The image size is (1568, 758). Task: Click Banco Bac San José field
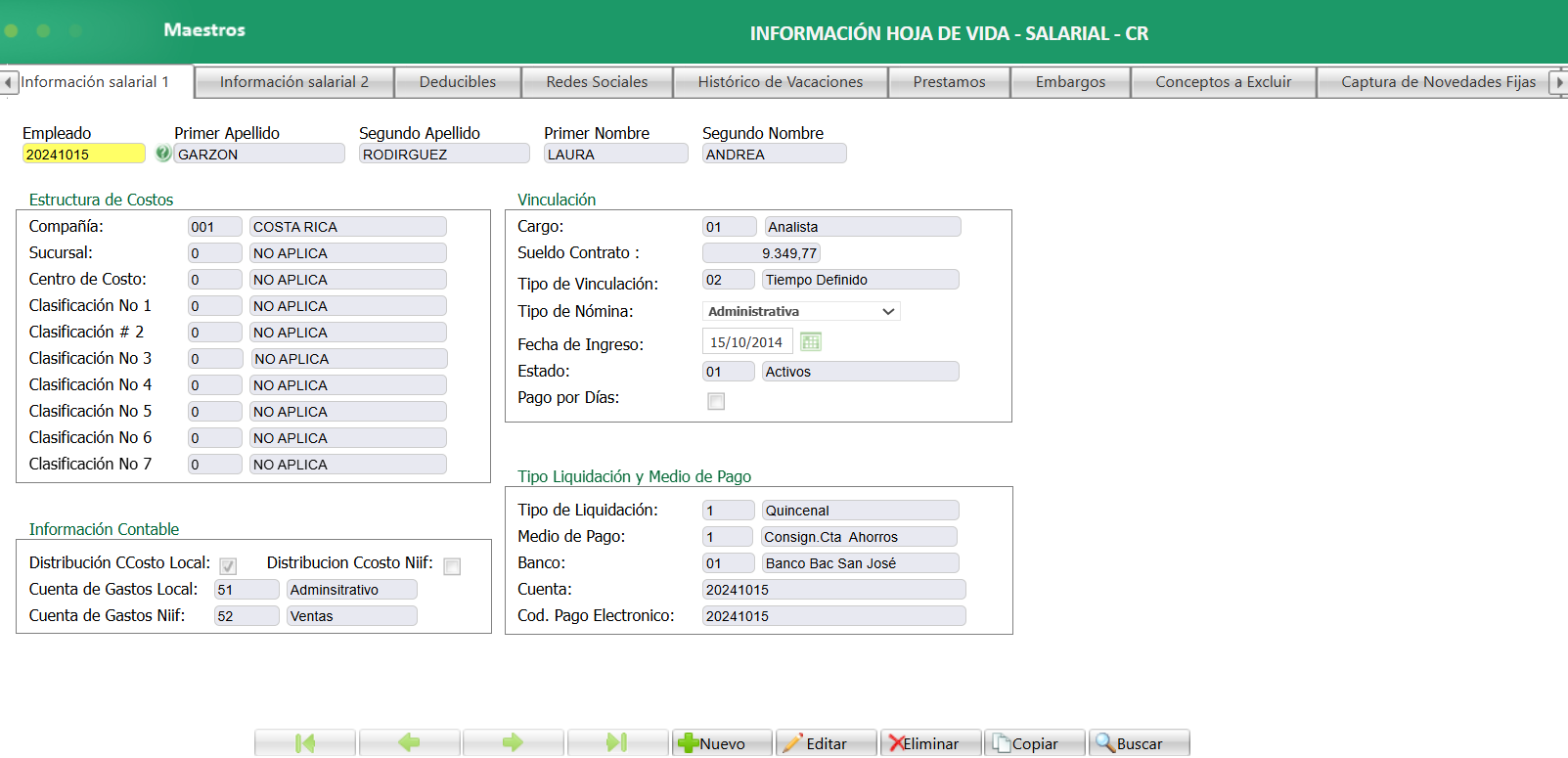(x=861, y=563)
